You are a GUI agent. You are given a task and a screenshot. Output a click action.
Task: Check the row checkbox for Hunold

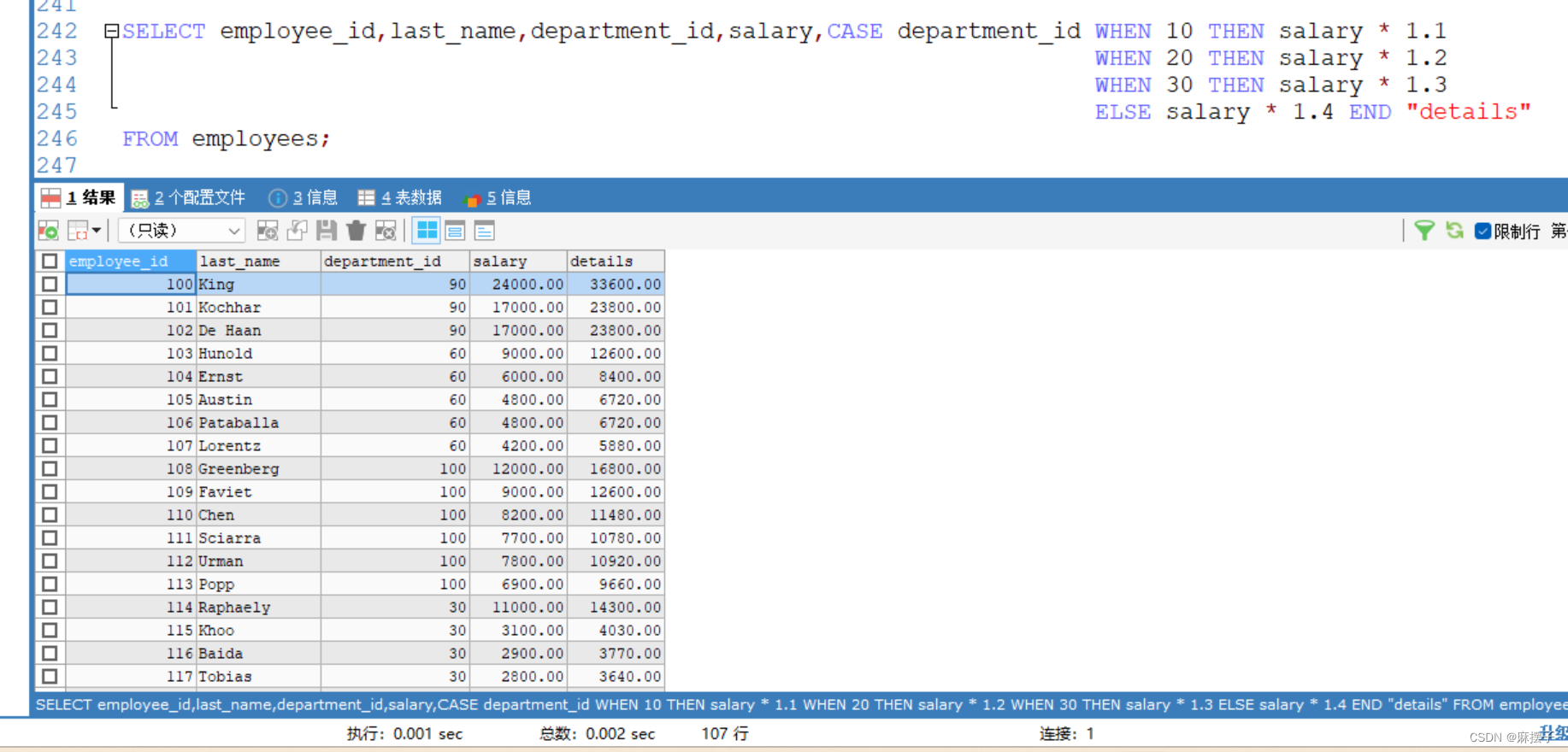point(50,353)
